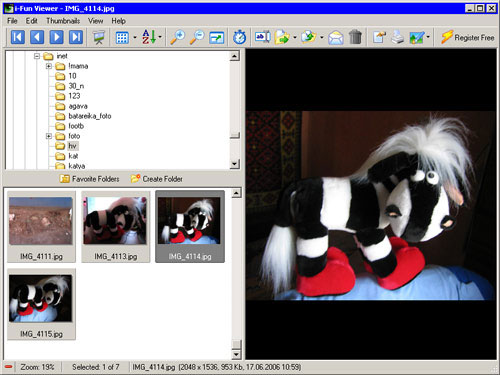Open the sort order dropdown arrow

click(160, 37)
